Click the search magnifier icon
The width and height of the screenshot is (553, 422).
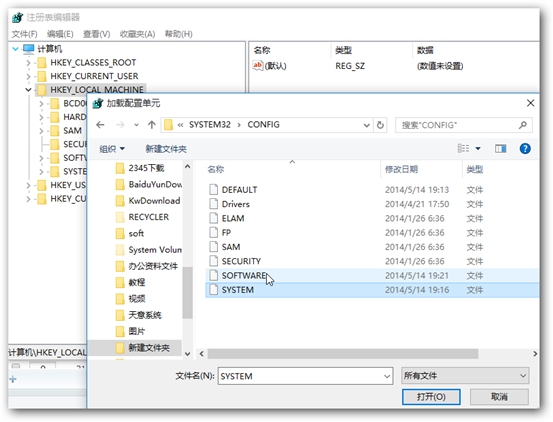point(523,125)
